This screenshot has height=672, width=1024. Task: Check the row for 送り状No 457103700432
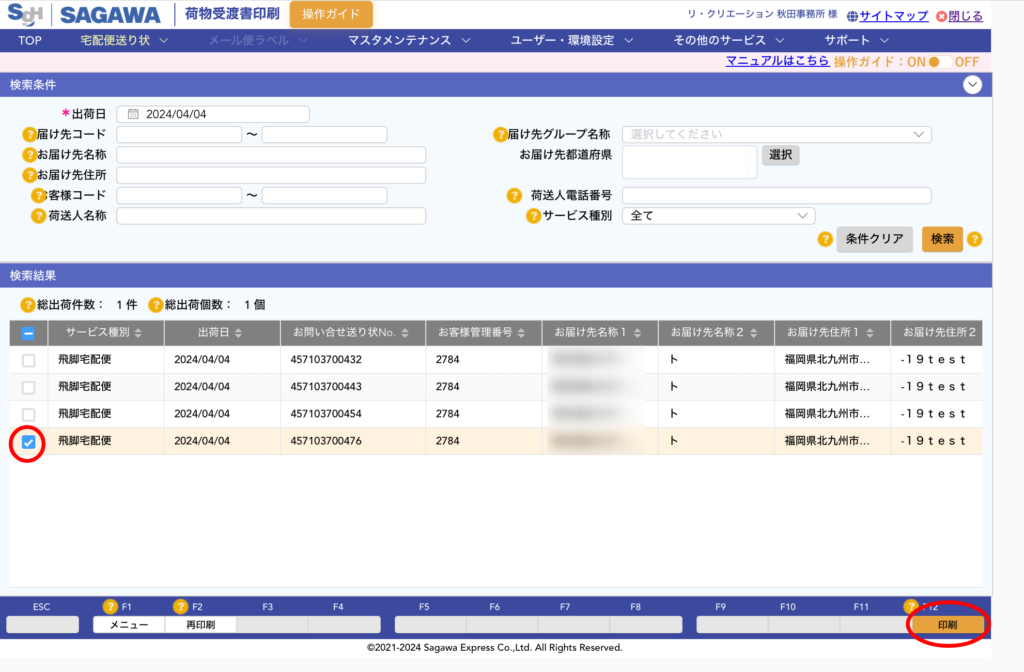(x=27, y=359)
